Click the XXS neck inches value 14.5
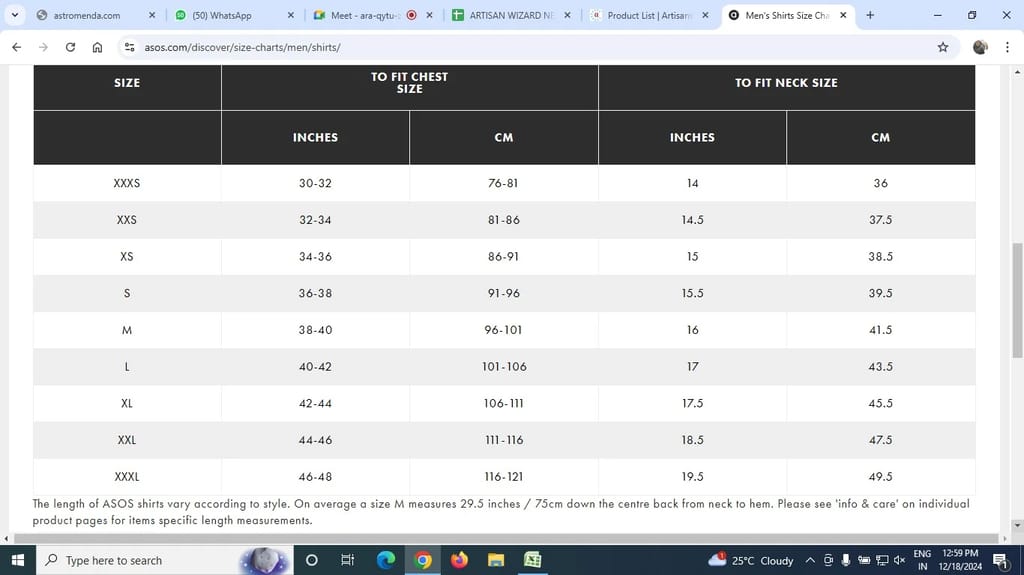1024x575 pixels. [692, 220]
